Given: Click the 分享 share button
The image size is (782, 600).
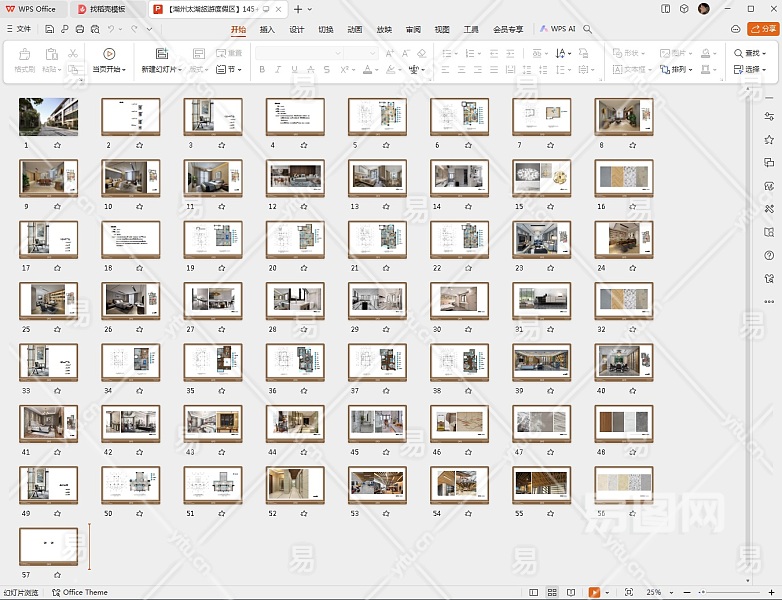Looking at the screenshot, I should click(x=763, y=29).
